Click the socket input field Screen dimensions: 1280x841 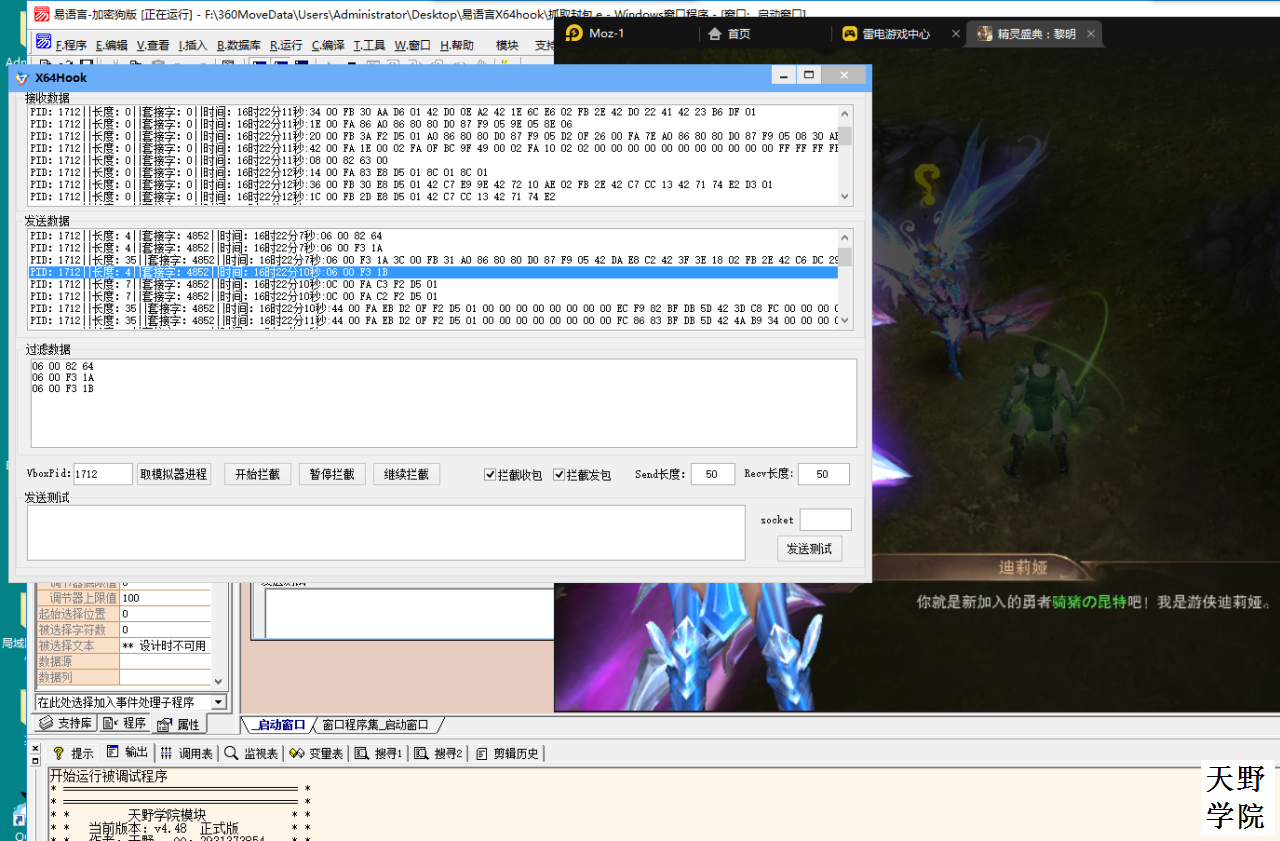(825, 520)
